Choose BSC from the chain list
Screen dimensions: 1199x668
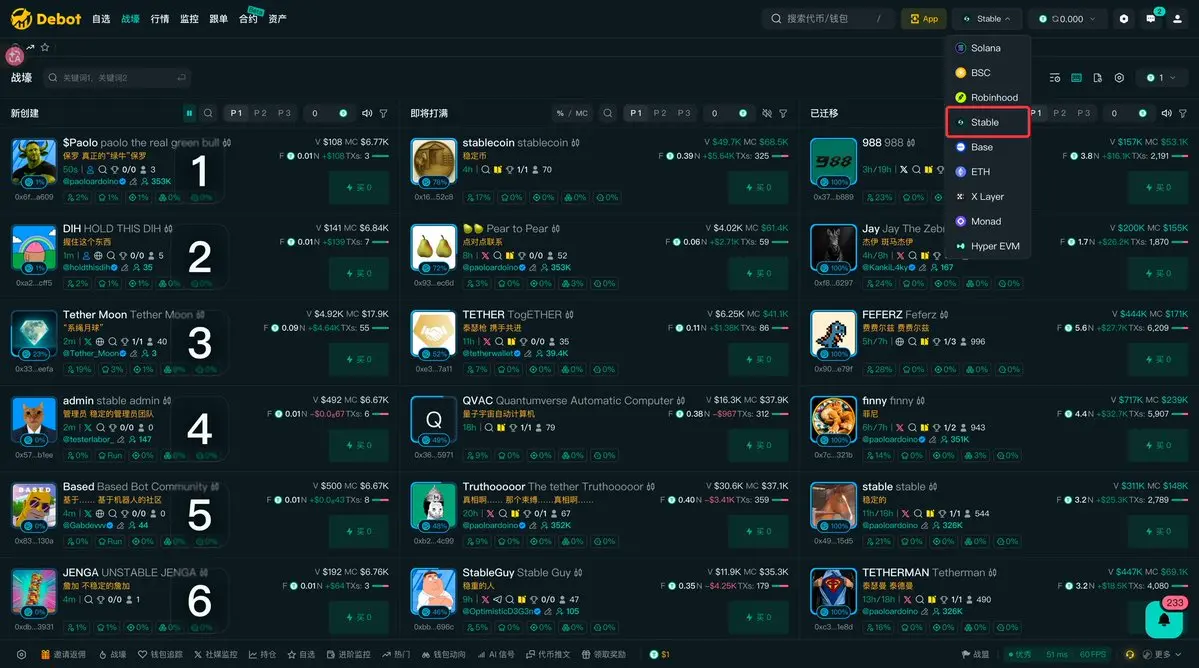(988, 73)
